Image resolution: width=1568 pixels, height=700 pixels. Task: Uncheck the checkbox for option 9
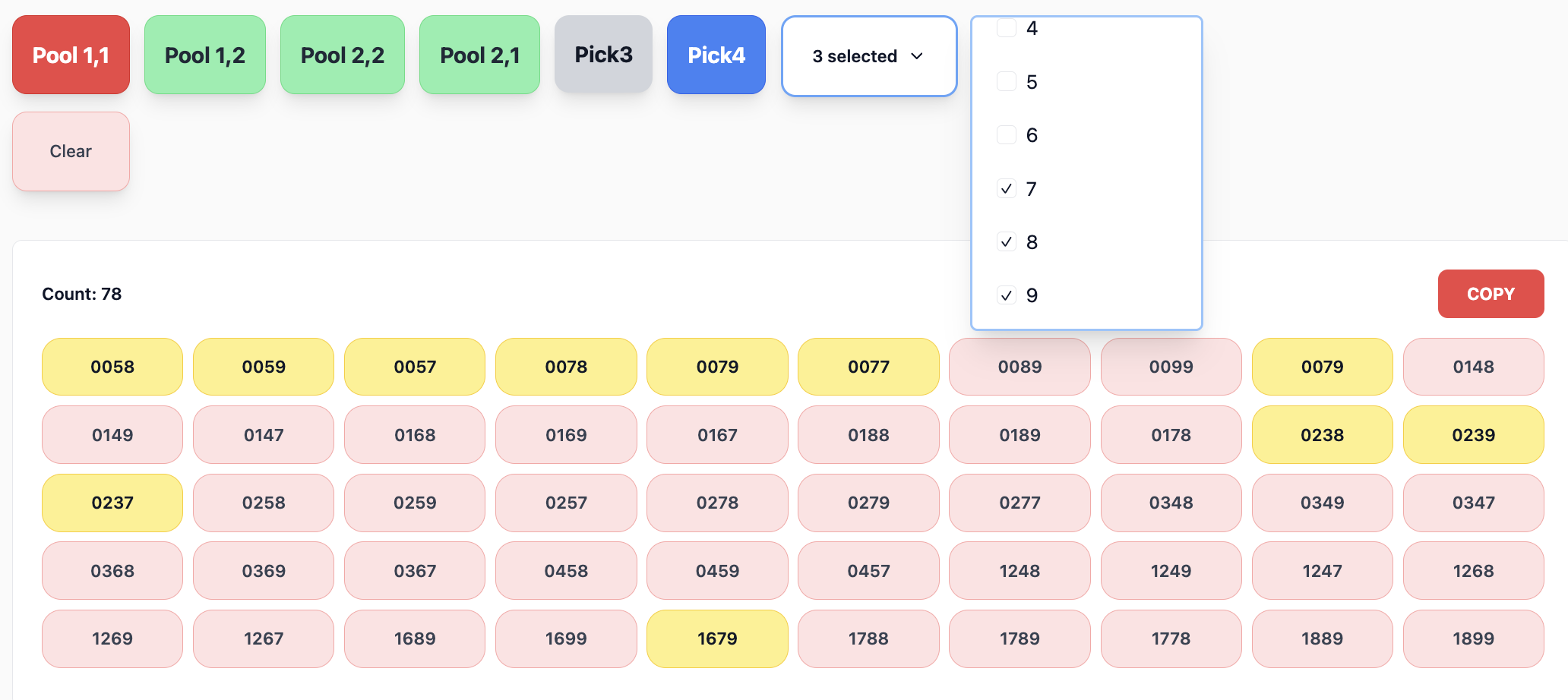pyautogui.click(x=1007, y=295)
